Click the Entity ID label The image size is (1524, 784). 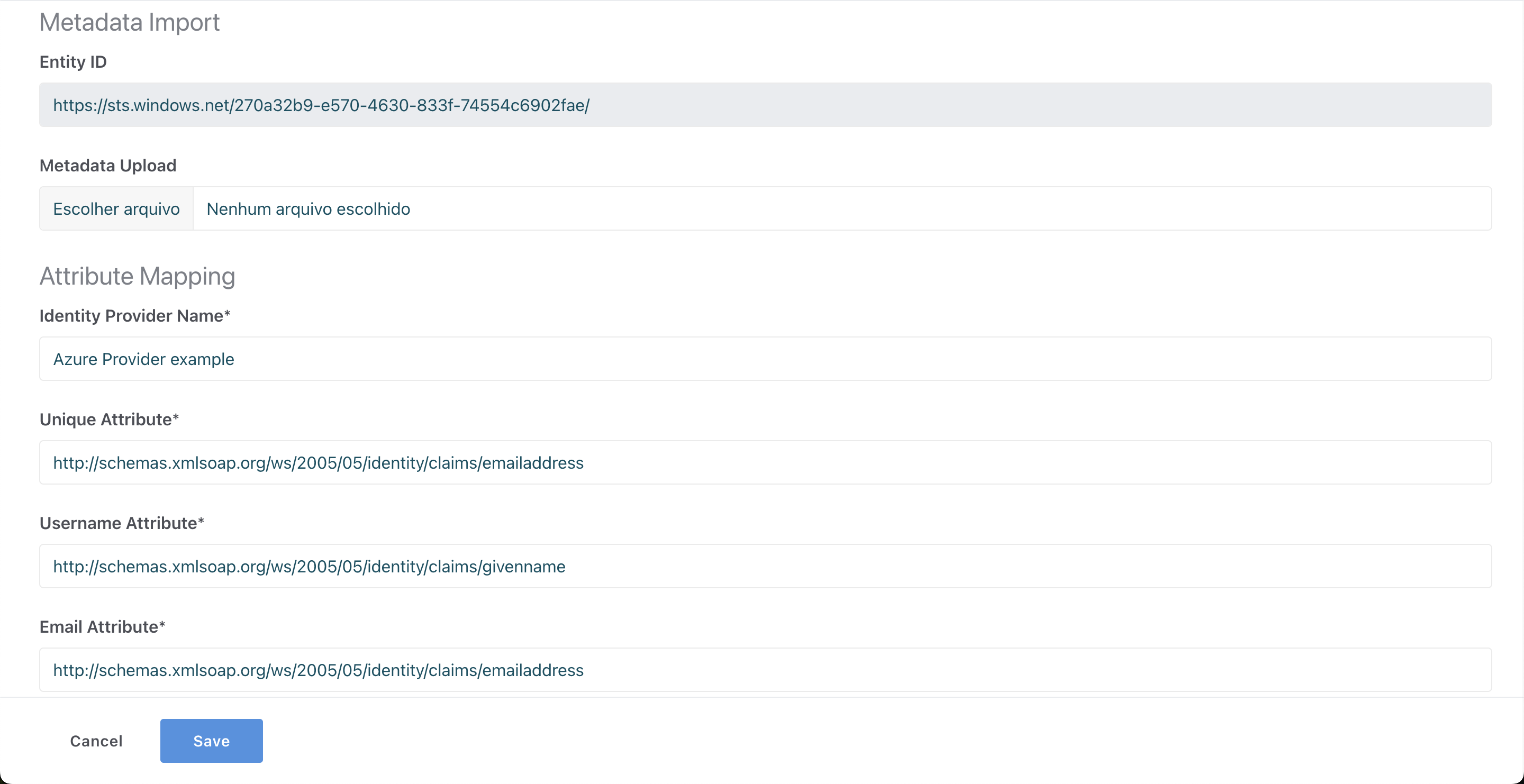73,61
